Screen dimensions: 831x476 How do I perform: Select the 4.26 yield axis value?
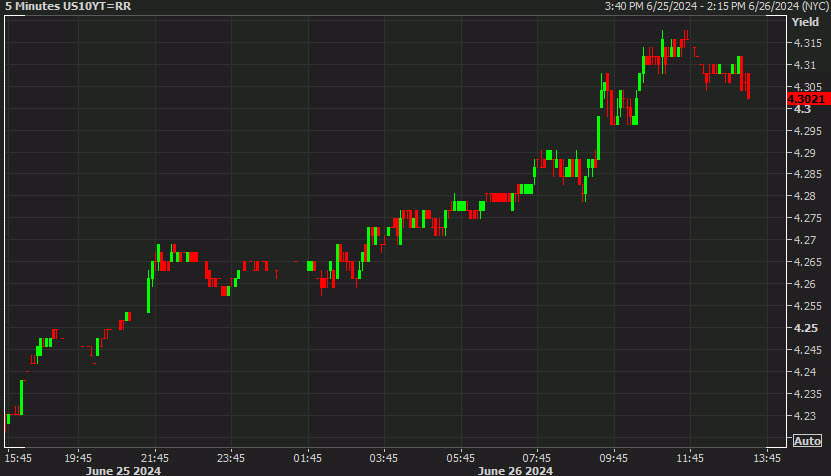coord(805,284)
